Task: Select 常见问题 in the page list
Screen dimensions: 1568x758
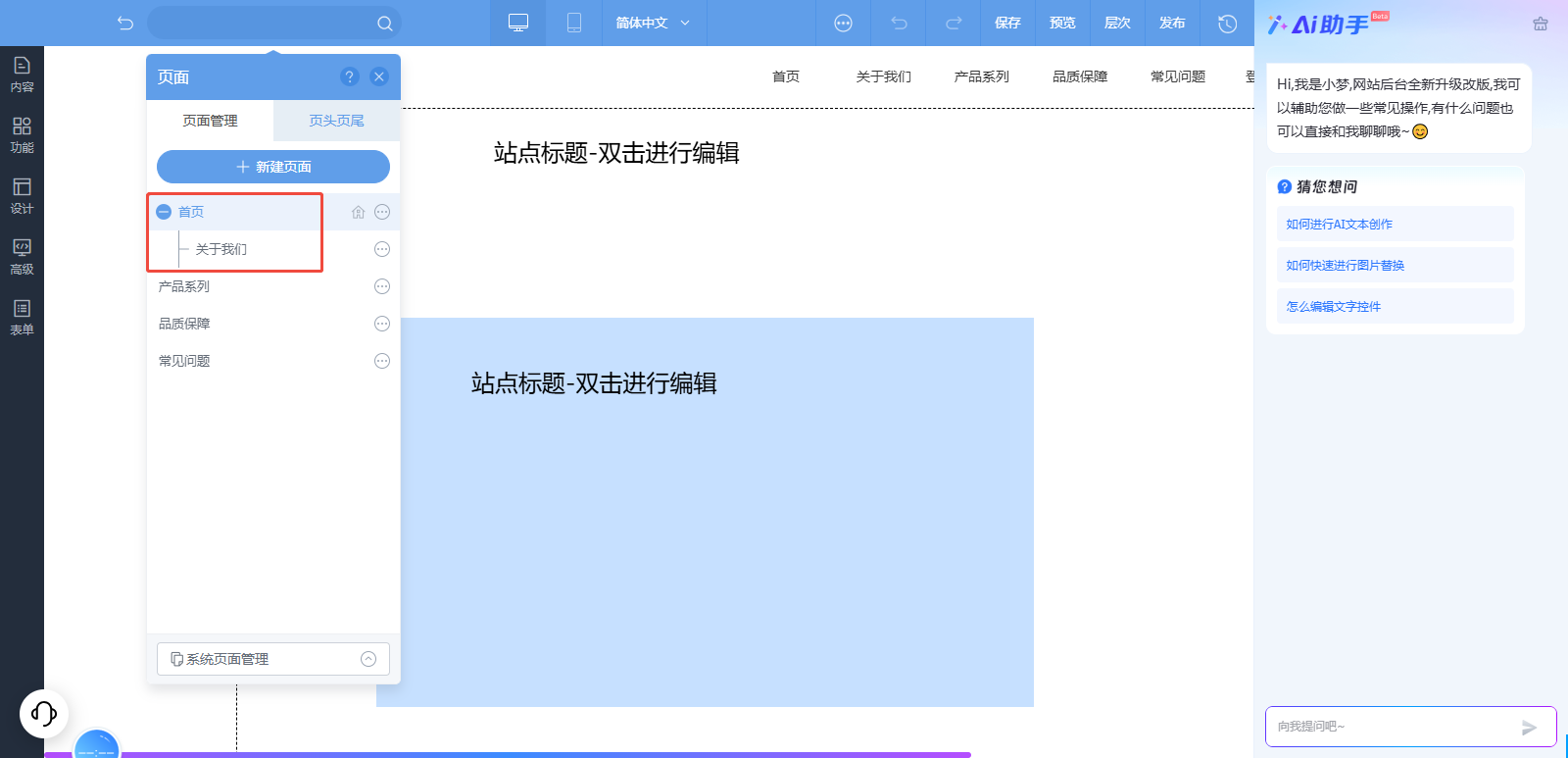Action: (184, 361)
